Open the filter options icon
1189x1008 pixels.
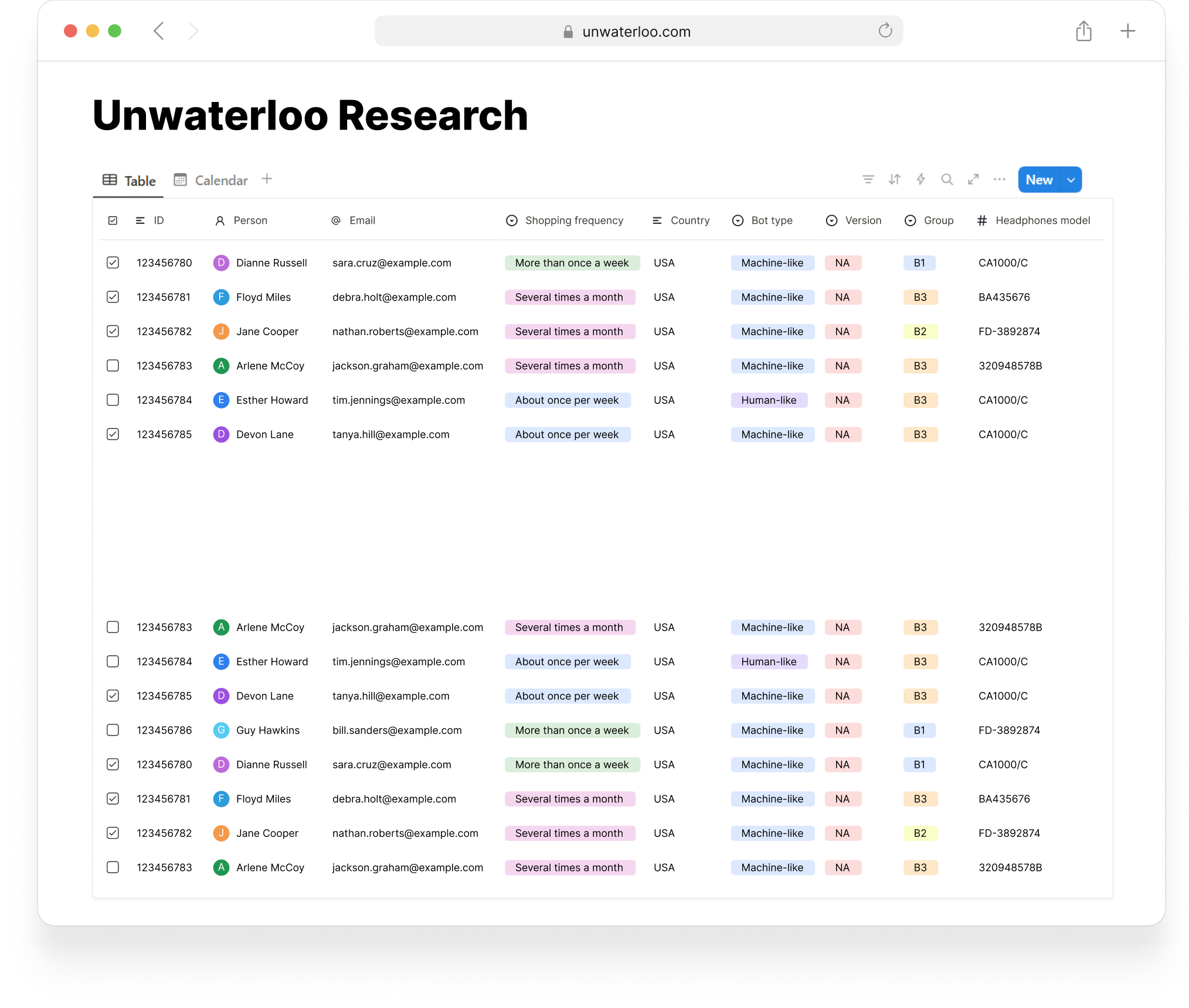pyautogui.click(x=868, y=179)
